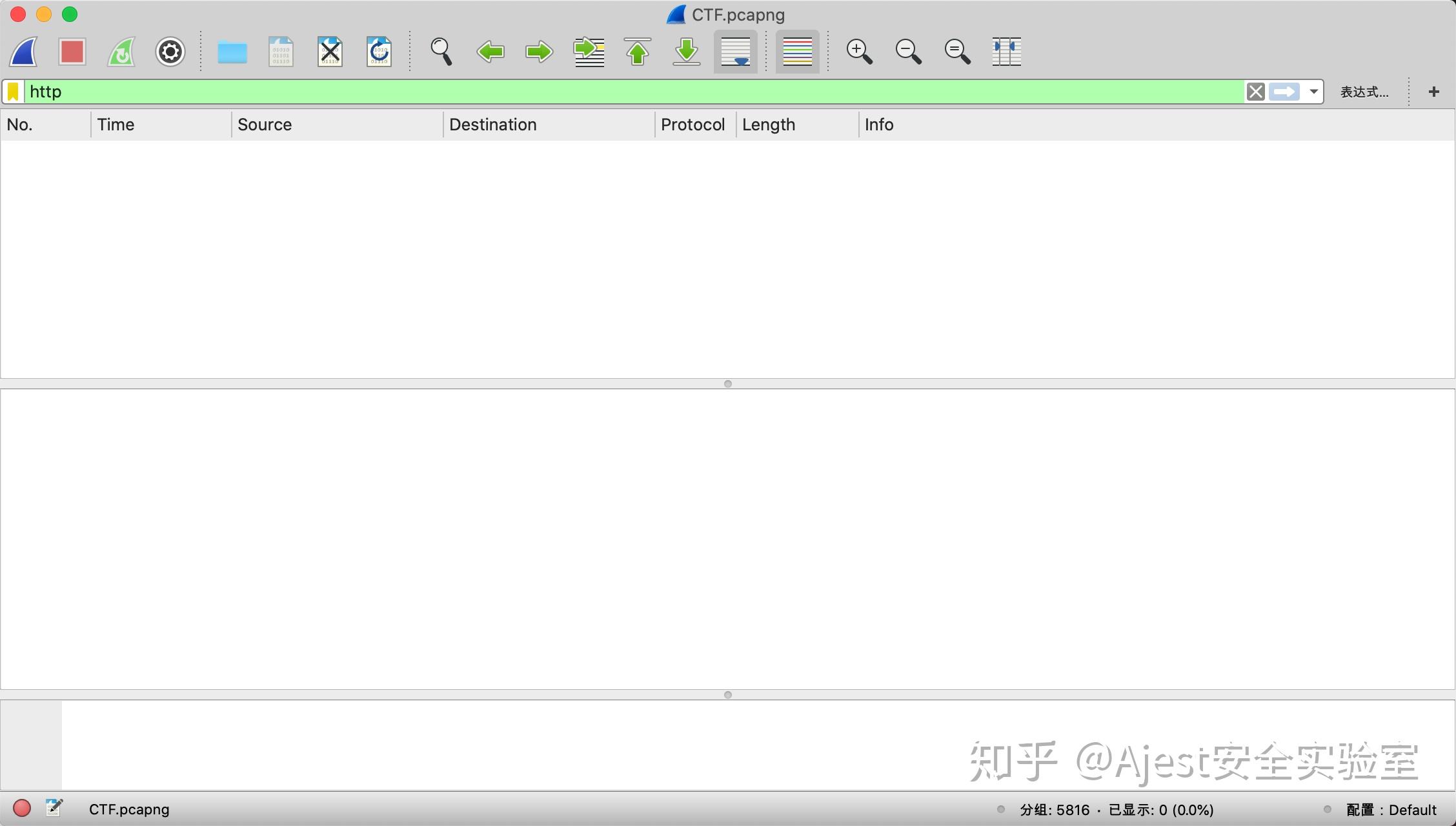Sort by the Info column
This screenshot has height=826, width=1456.
click(x=1157, y=125)
